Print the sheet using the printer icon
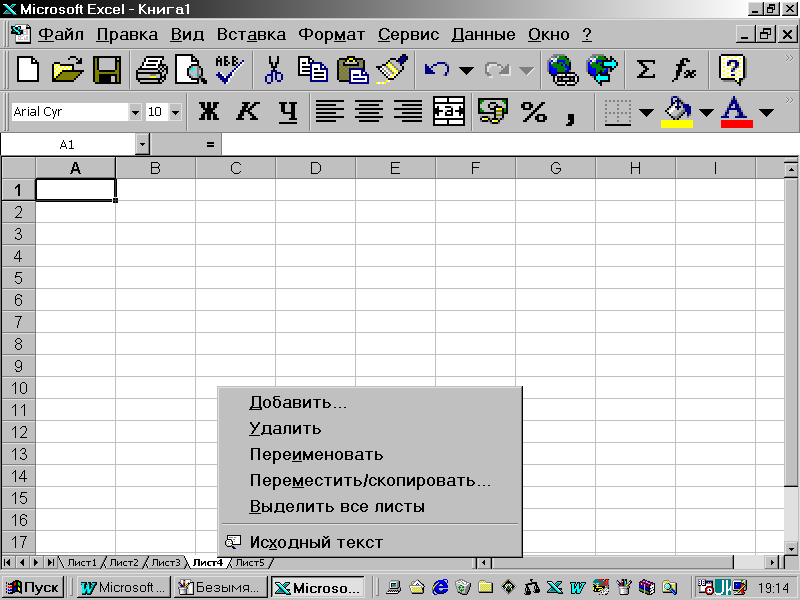 pos(152,69)
